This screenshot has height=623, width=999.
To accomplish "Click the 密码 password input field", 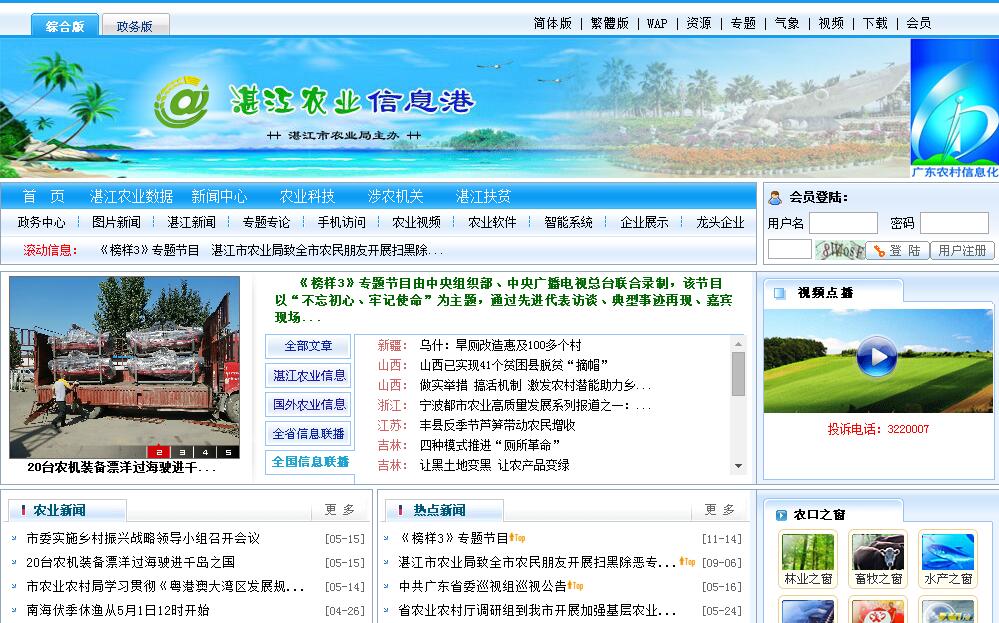I will coord(953,223).
